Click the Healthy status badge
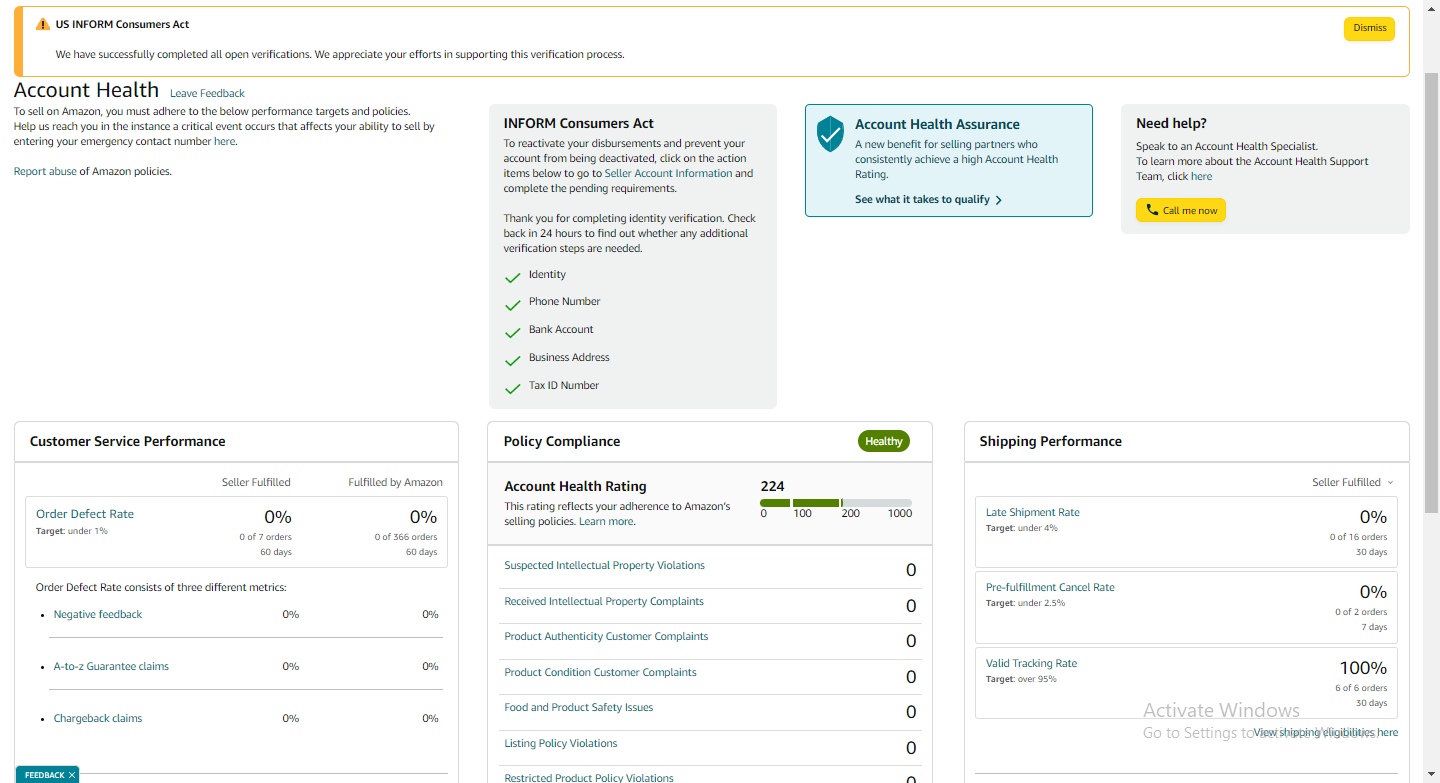 [x=884, y=441]
